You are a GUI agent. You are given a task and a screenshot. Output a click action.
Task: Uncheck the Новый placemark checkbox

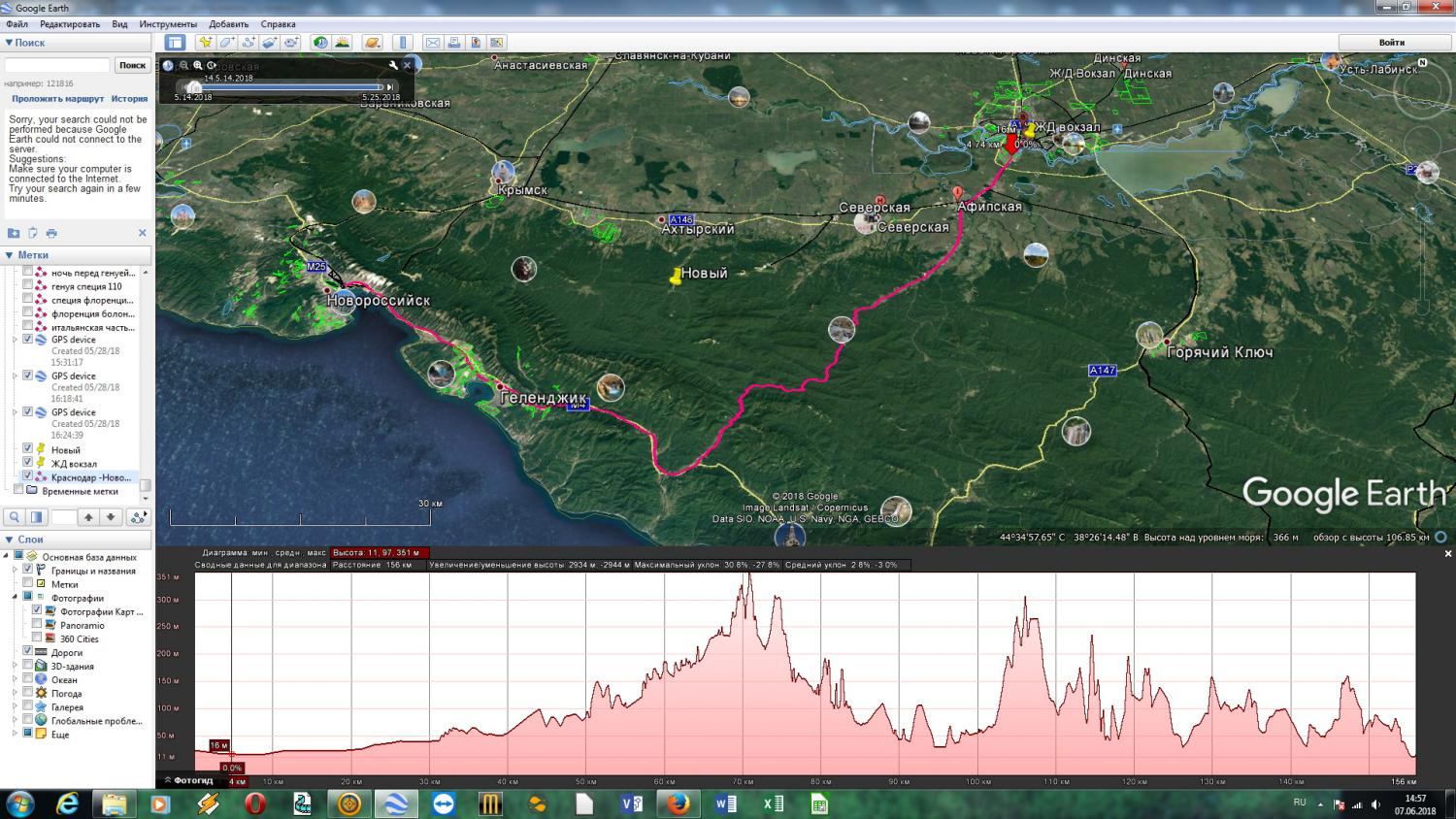pyautogui.click(x=27, y=449)
